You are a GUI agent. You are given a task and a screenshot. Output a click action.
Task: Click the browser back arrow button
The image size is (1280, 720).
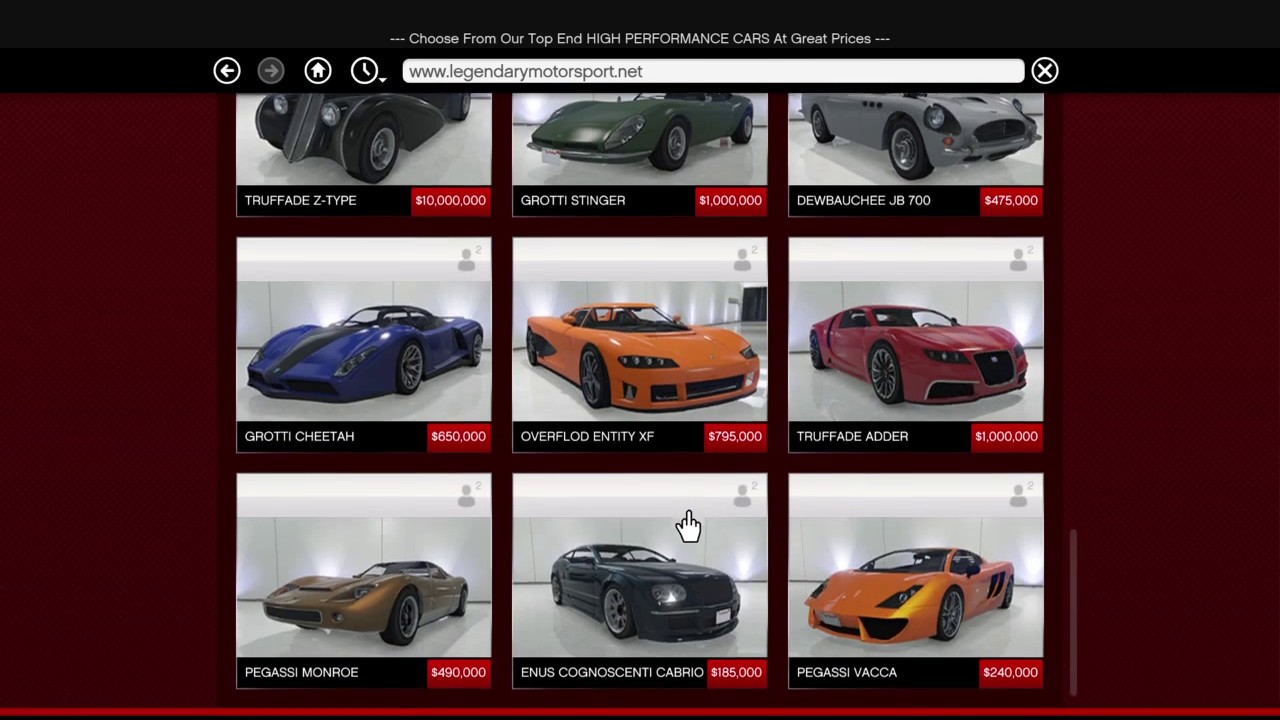(227, 70)
